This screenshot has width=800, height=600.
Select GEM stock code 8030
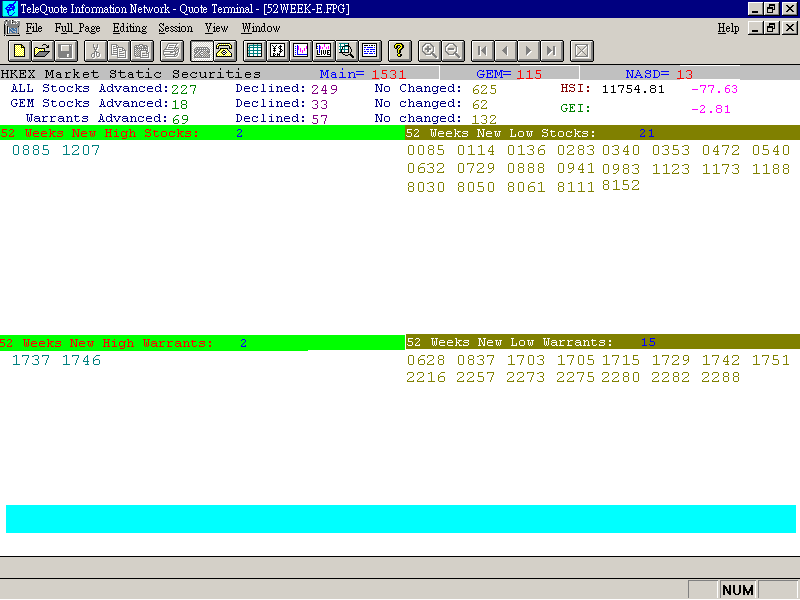point(426,187)
